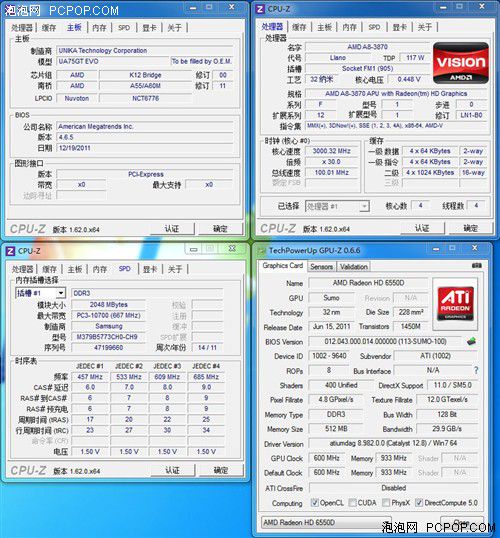
Task: Click 确定 button in processor CPU-Z window
Action: [x=470, y=228]
